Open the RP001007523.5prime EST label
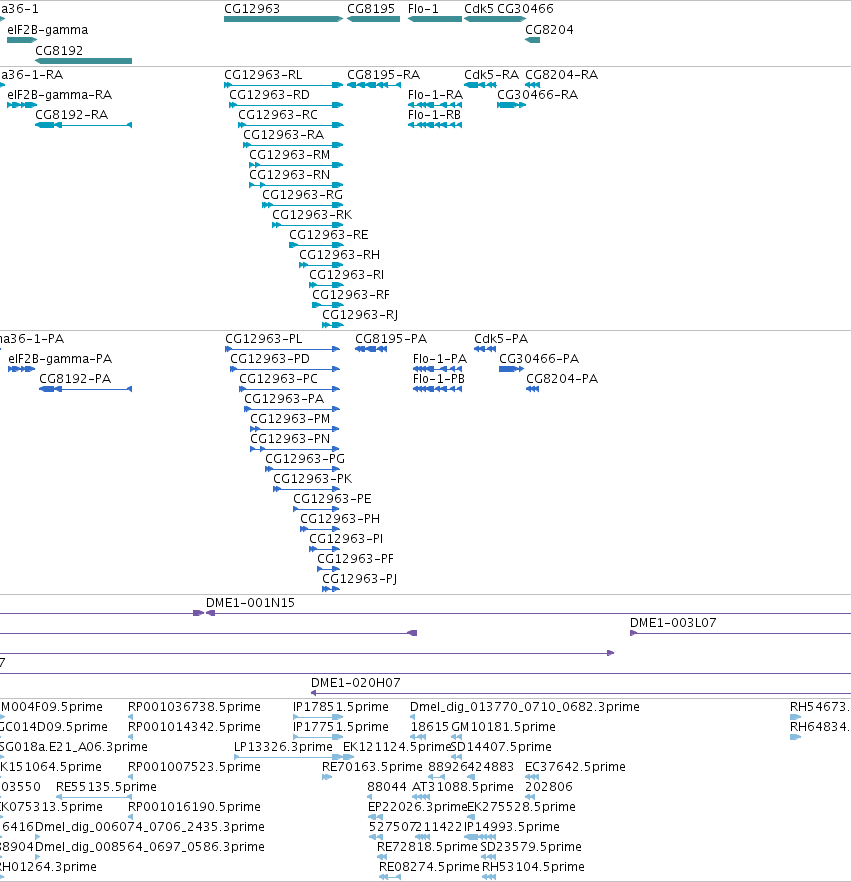This screenshot has width=851, height=882. coord(194,767)
